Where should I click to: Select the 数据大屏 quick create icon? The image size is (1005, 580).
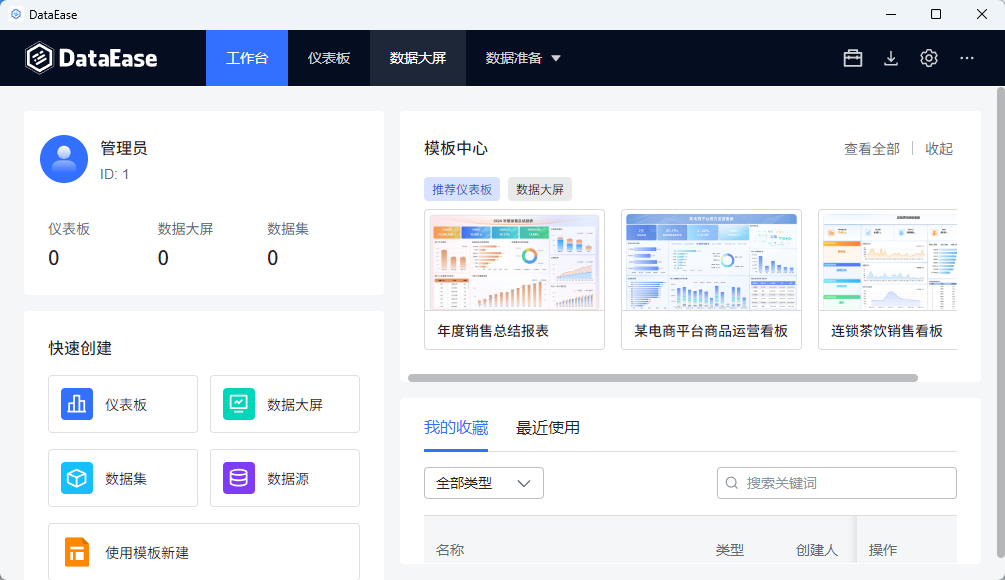tap(238, 404)
